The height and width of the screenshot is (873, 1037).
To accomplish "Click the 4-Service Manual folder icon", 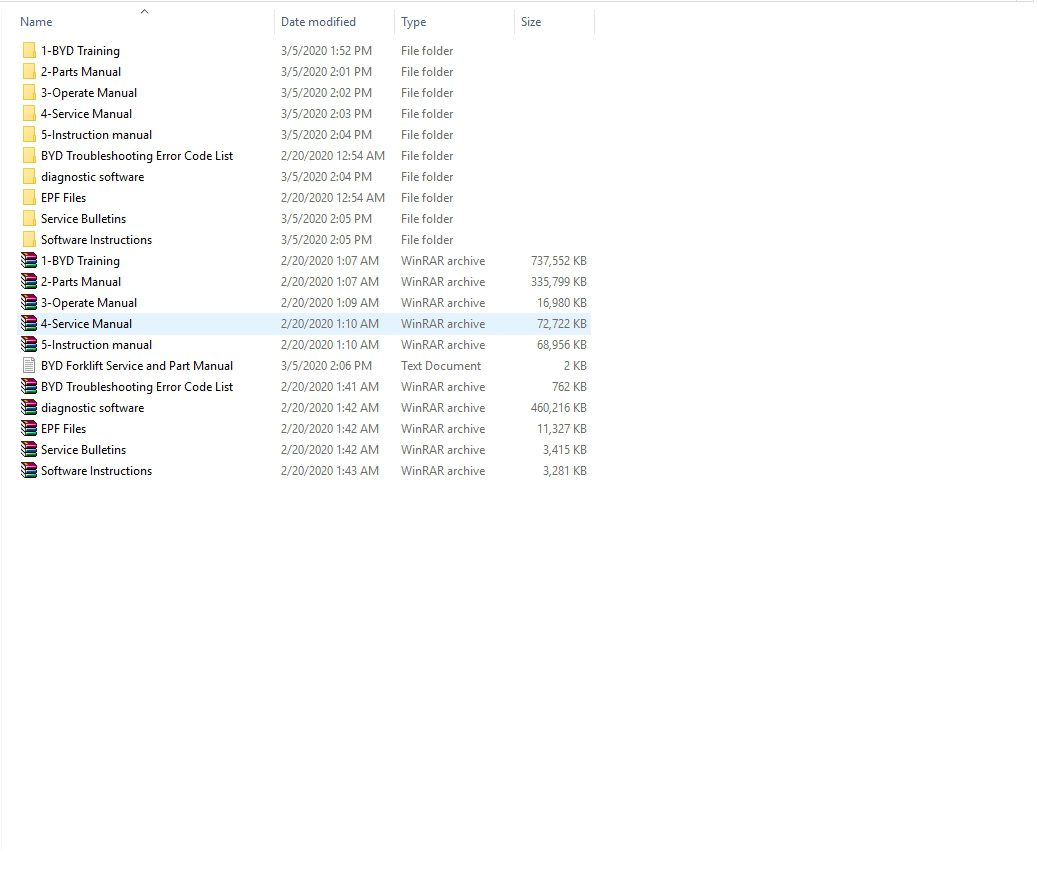I will tap(29, 114).
